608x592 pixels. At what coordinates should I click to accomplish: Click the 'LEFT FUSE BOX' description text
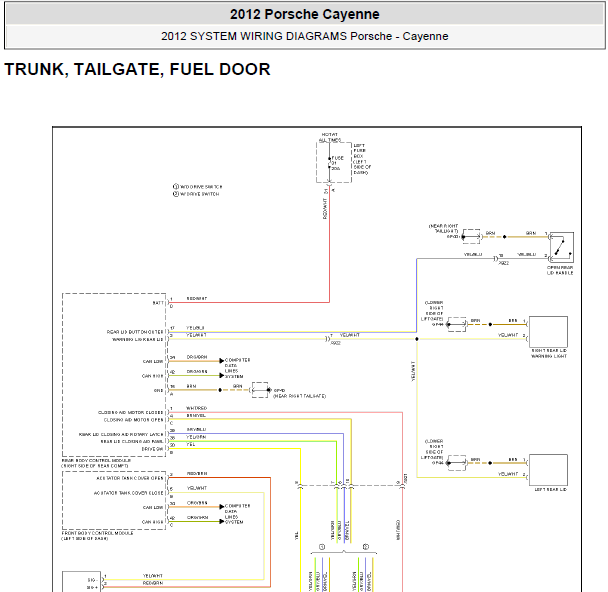click(362, 159)
